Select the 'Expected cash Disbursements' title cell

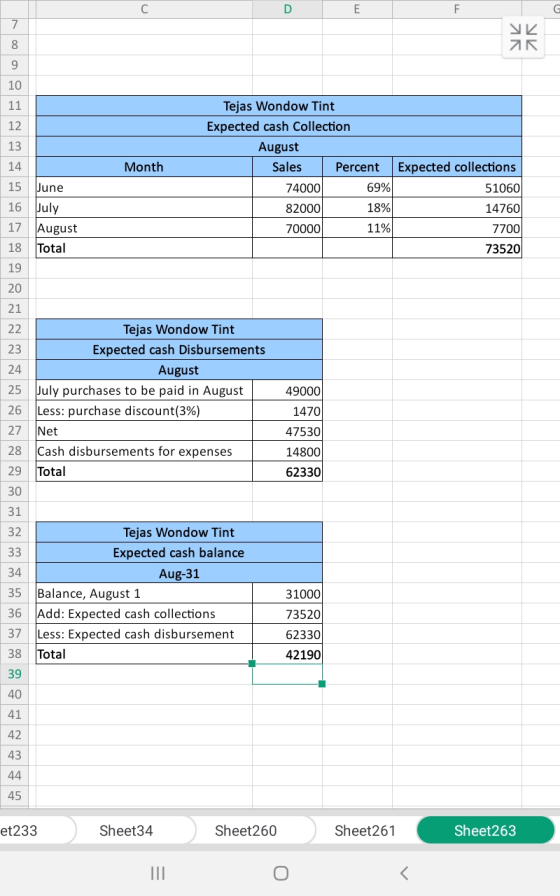coord(179,350)
